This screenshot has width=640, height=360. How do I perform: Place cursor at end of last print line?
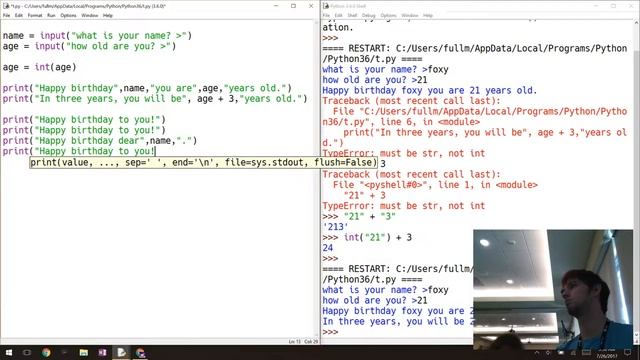(156, 151)
